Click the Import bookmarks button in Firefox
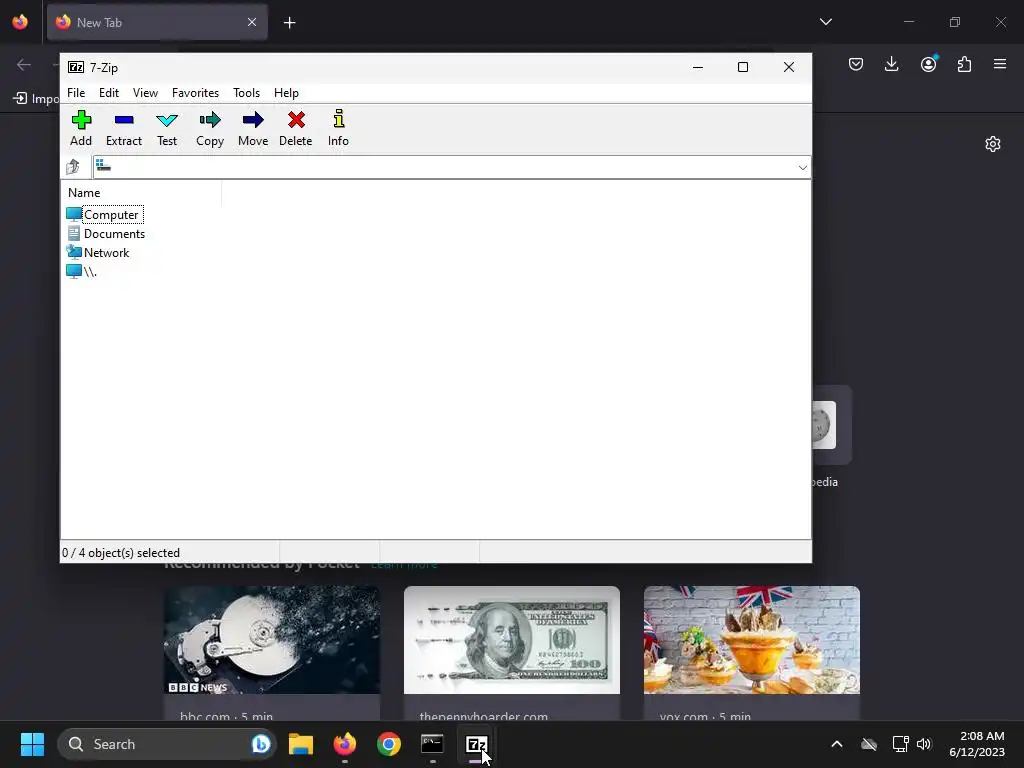 36,99
